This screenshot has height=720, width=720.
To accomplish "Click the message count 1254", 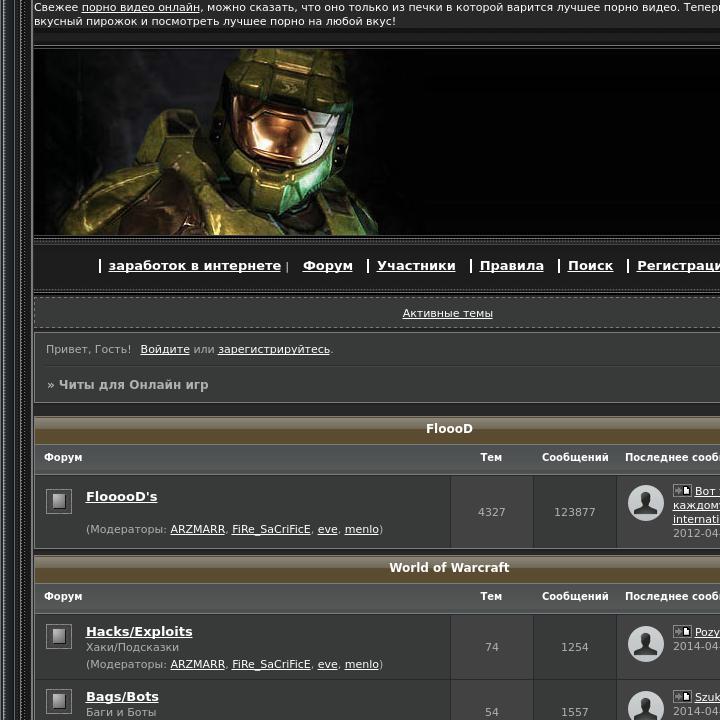I will click(574, 647).
